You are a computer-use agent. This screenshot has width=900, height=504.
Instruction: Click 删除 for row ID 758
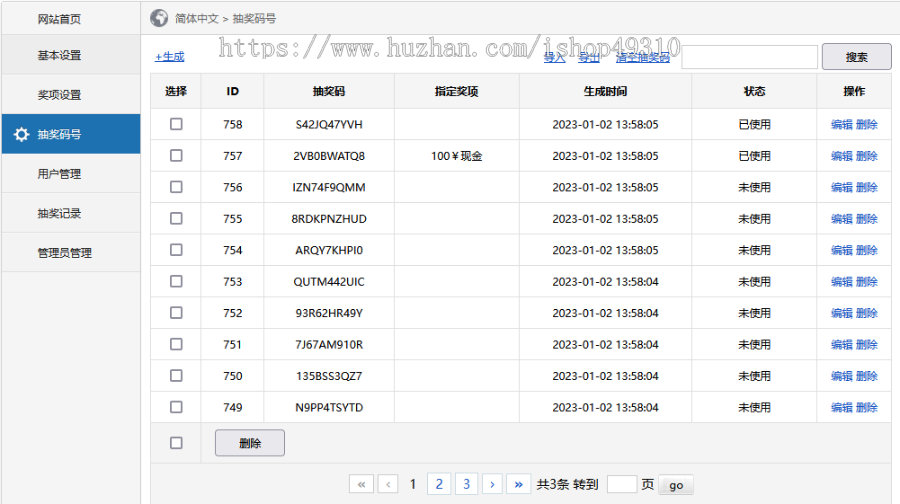(867, 125)
